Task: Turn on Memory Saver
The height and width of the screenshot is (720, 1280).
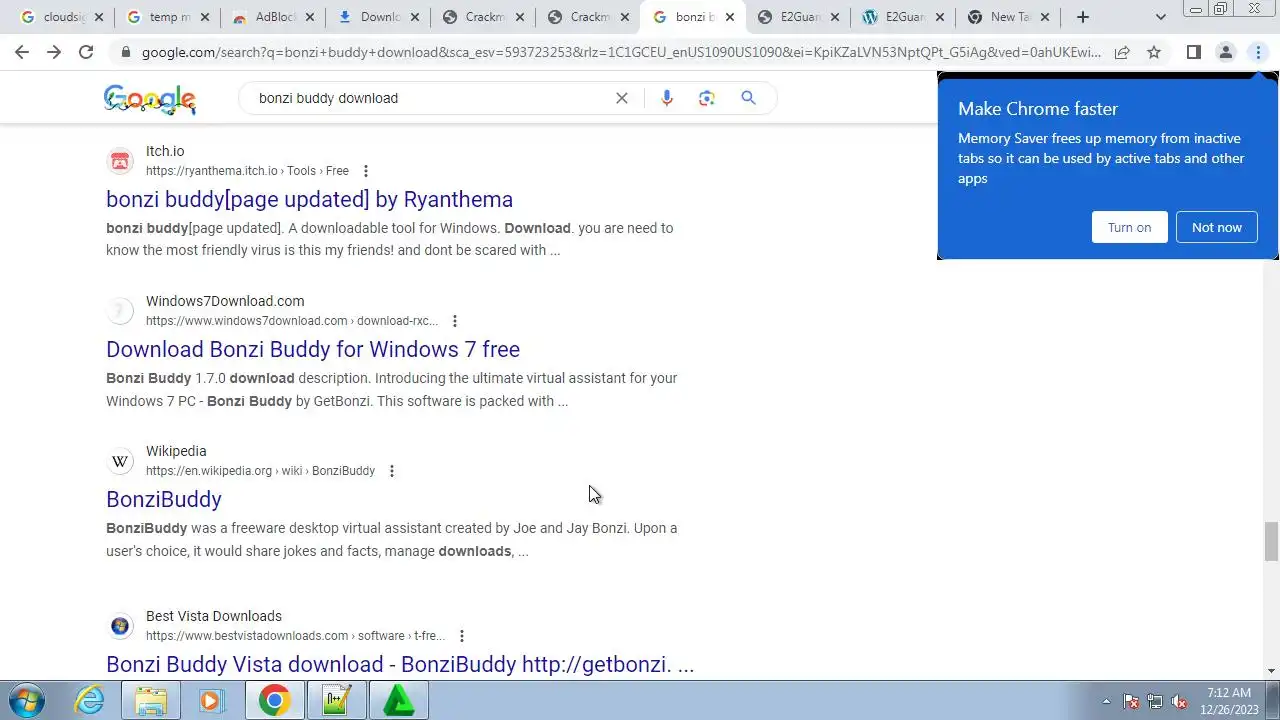Action: click(1129, 227)
